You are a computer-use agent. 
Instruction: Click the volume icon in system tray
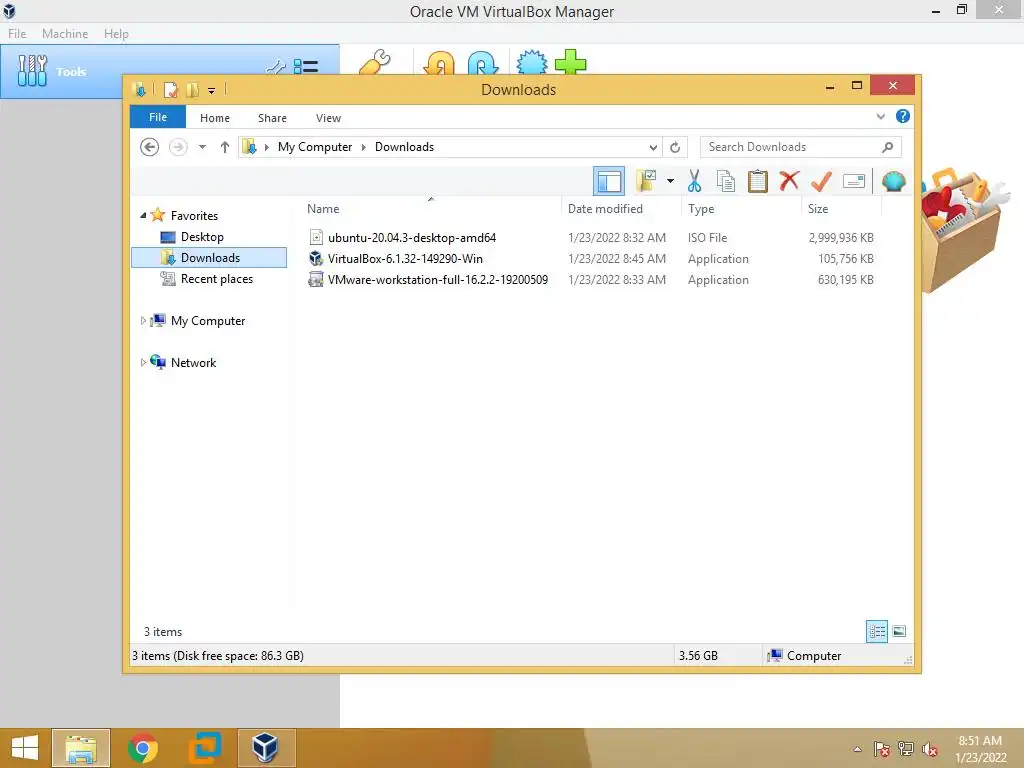(930, 749)
